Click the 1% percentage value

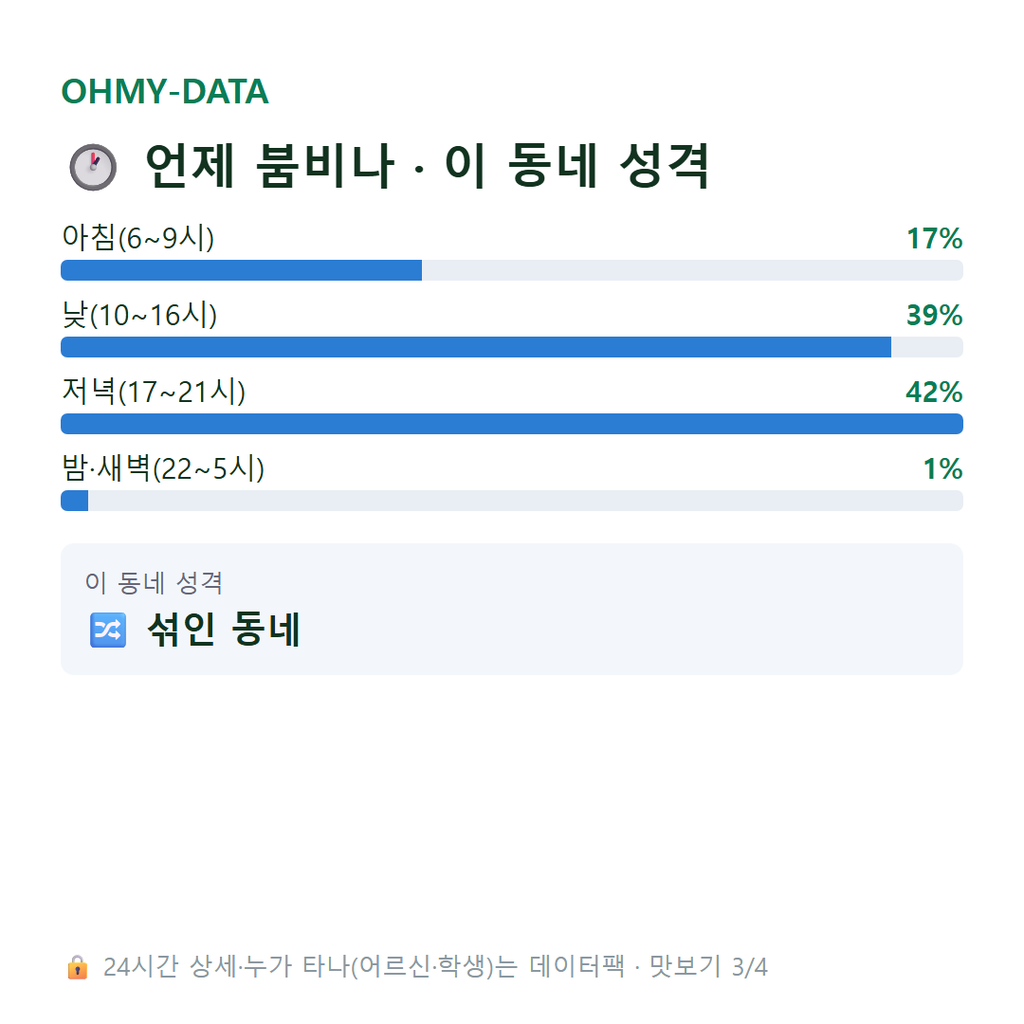point(942,469)
